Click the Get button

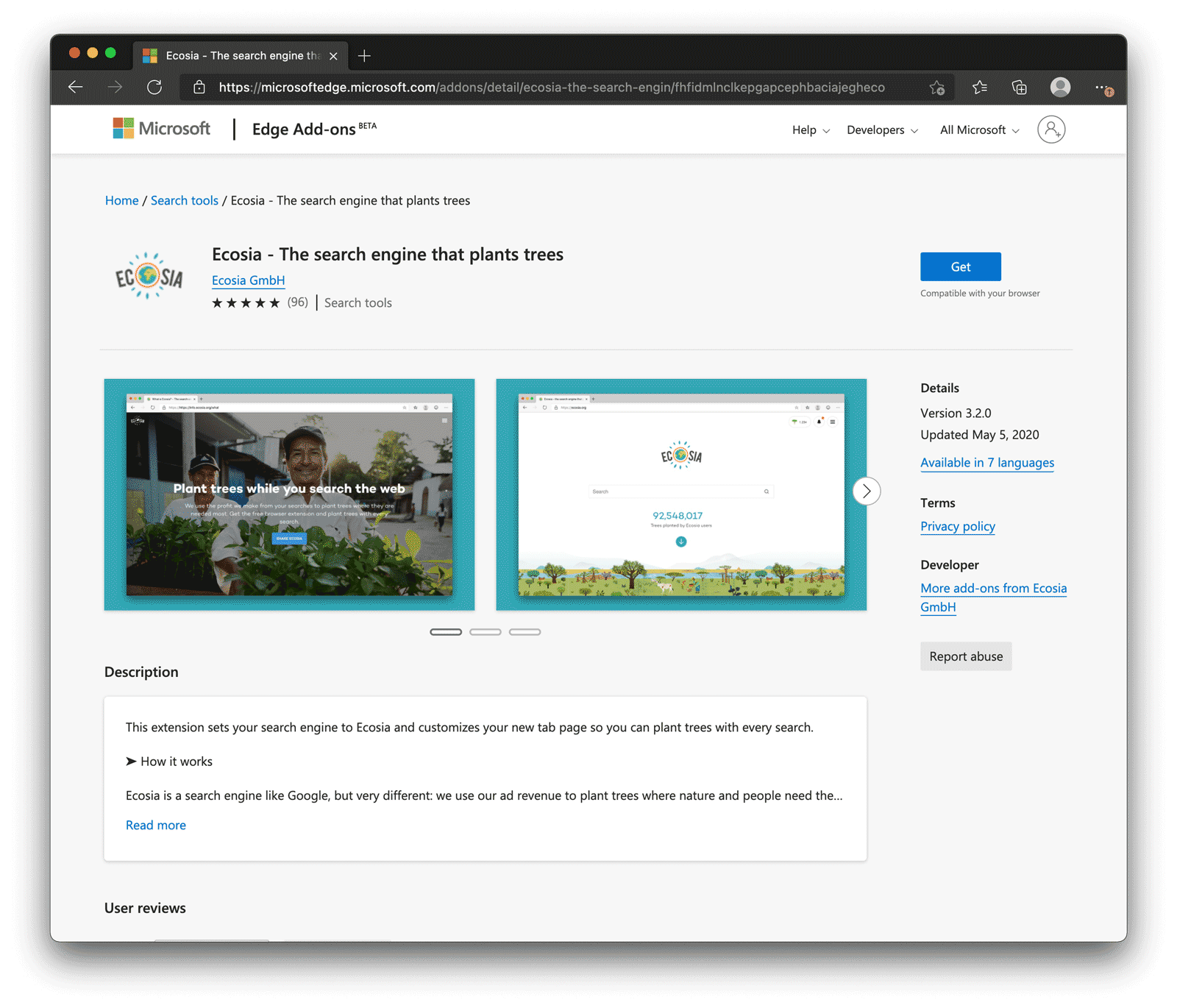click(960, 266)
